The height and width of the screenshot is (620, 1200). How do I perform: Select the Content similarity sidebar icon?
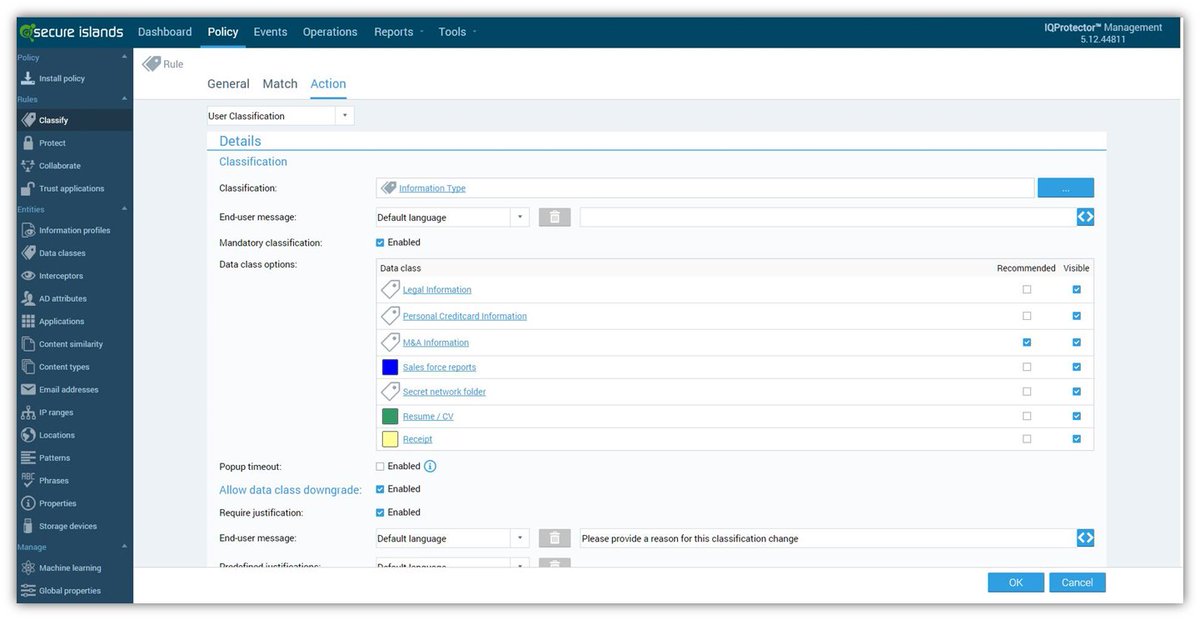point(27,343)
